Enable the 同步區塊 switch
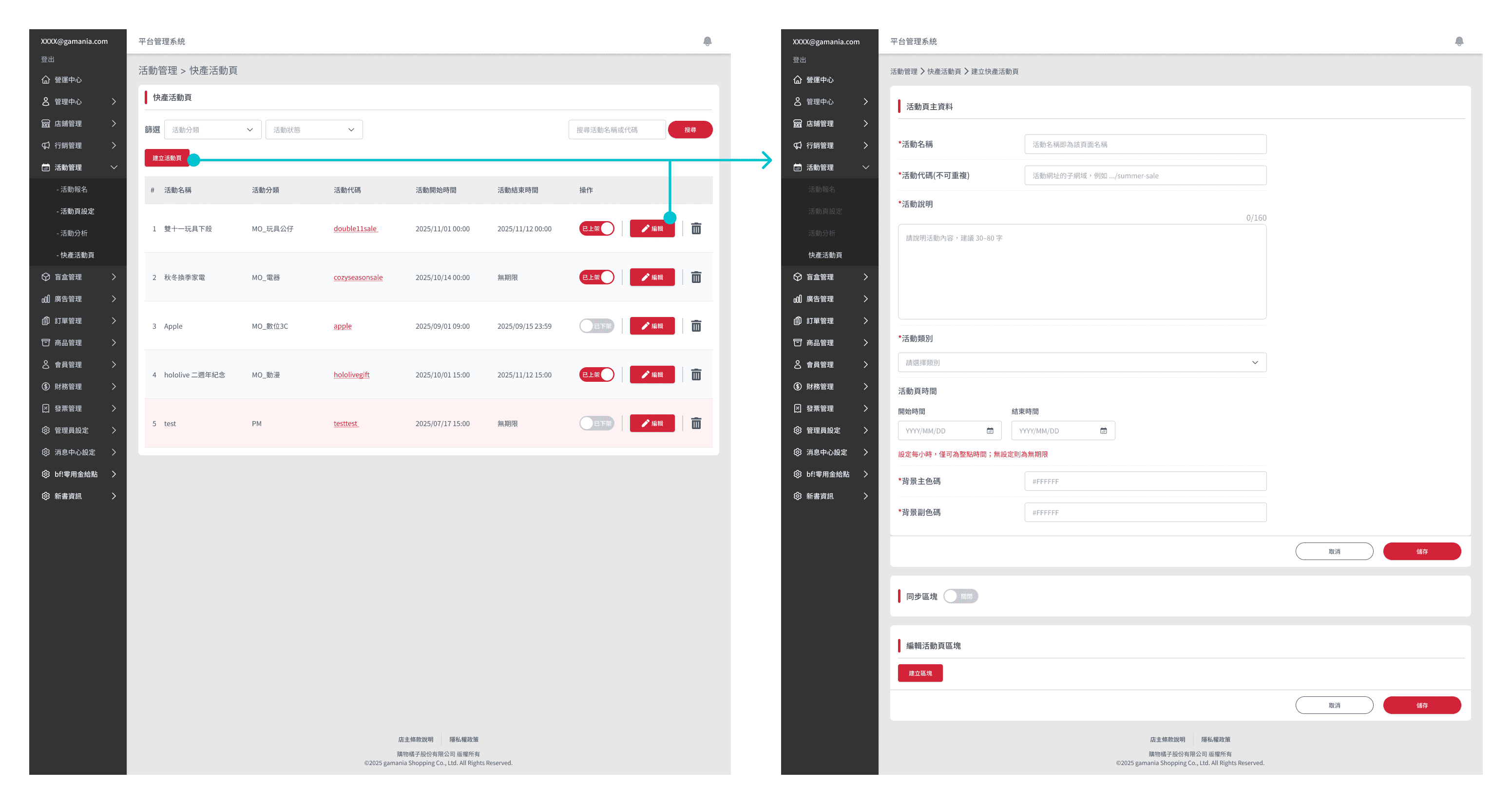1512x804 pixels. tap(960, 597)
